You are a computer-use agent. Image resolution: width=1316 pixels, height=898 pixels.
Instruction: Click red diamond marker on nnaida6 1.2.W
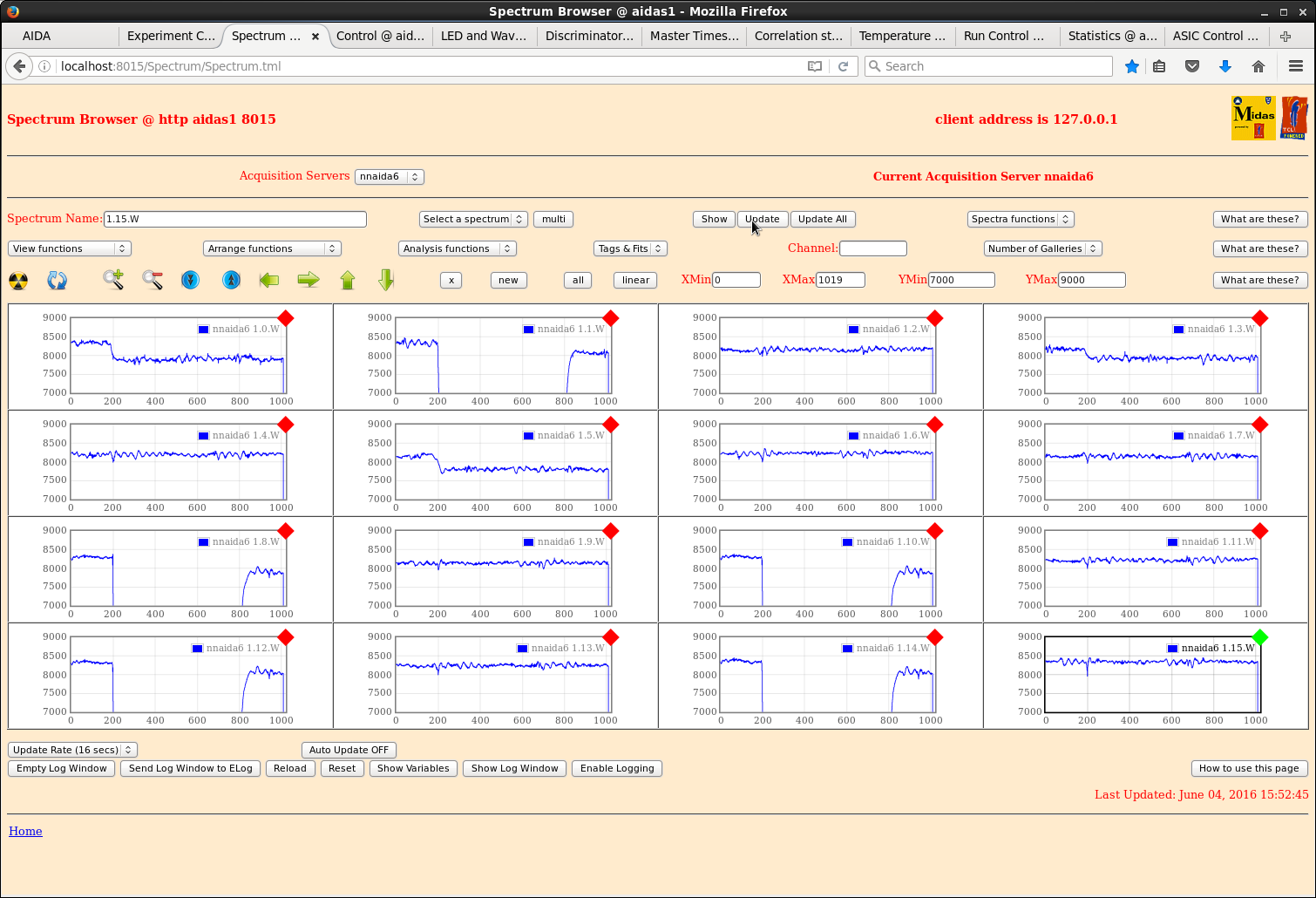pyautogui.click(x=935, y=318)
